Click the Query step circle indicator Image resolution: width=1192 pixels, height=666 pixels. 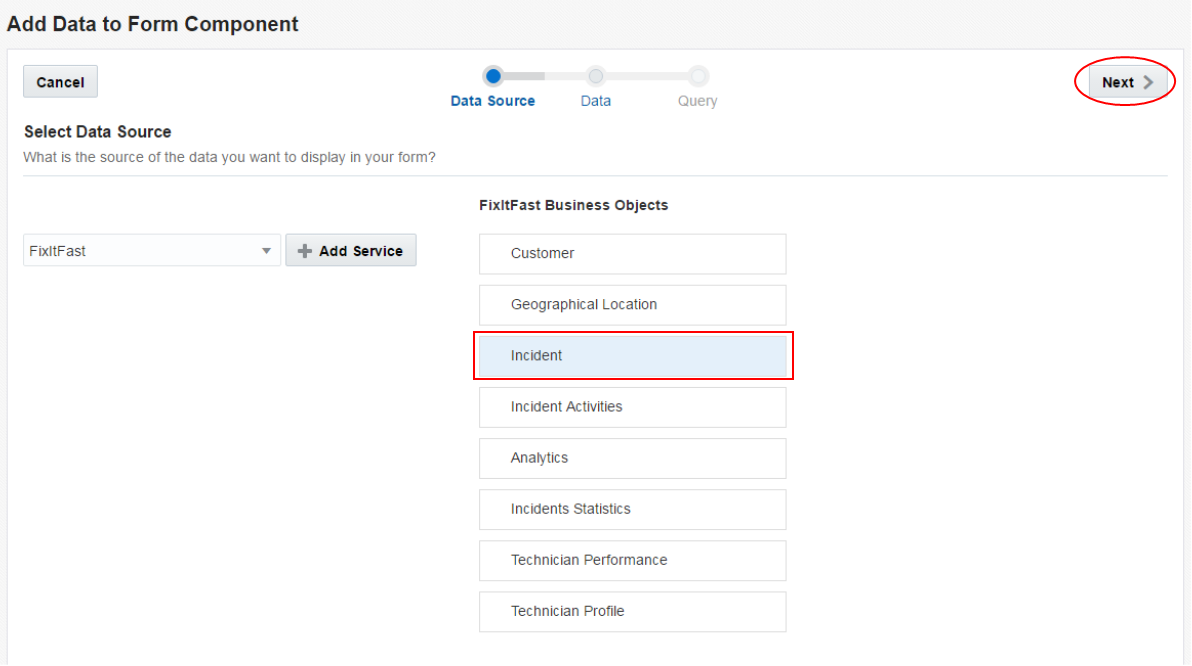pos(698,76)
